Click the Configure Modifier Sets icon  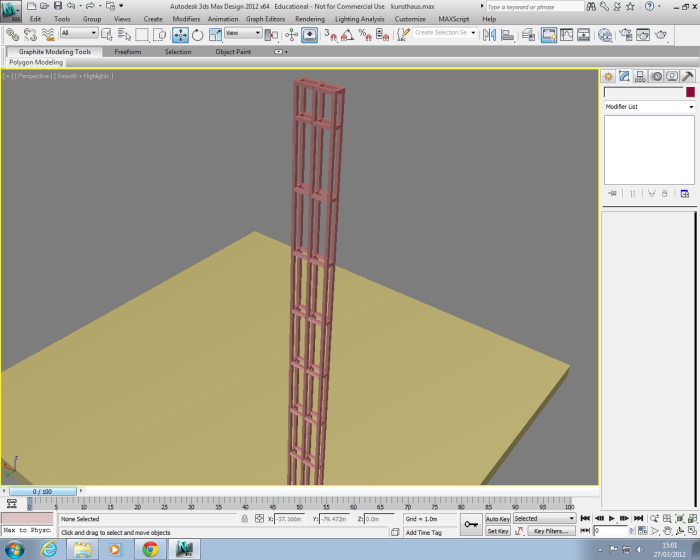[685, 193]
